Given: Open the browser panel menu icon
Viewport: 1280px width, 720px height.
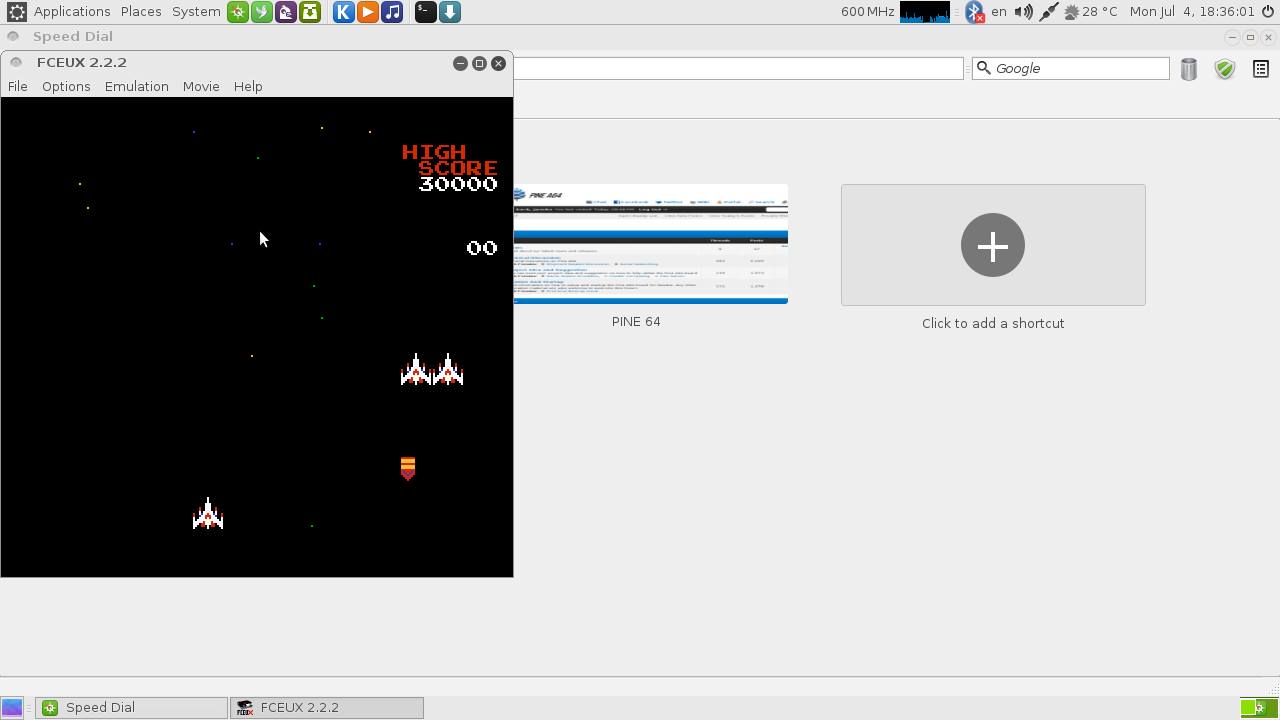Looking at the screenshot, I should click(1260, 69).
